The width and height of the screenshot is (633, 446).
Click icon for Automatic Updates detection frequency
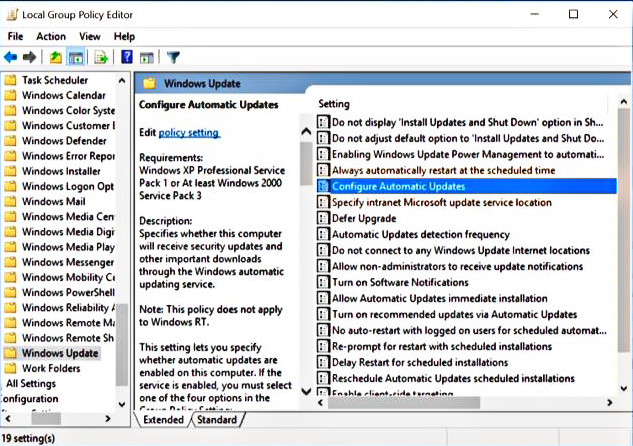click(323, 234)
